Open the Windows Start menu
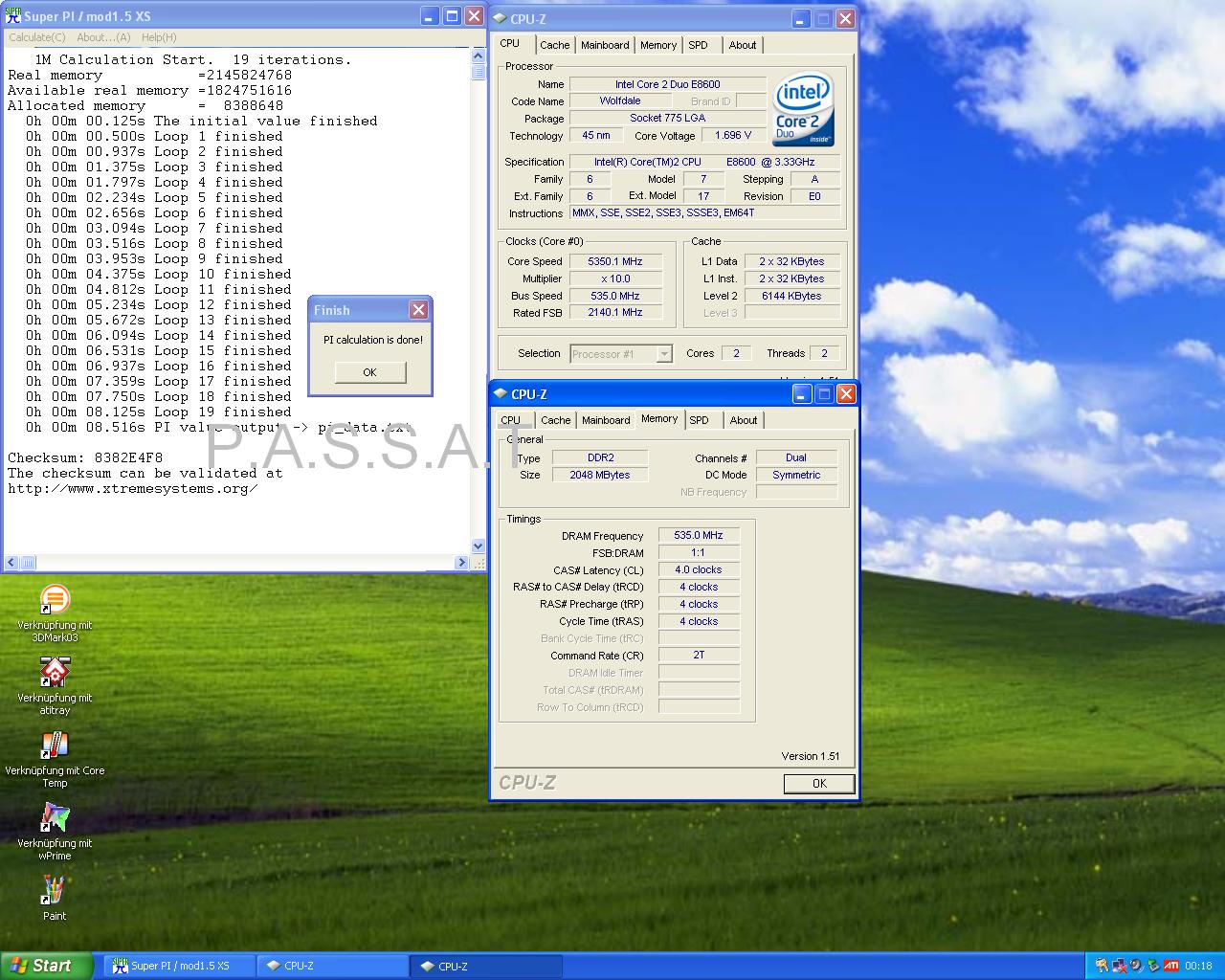This screenshot has height=980, width=1225. pyautogui.click(x=47, y=966)
